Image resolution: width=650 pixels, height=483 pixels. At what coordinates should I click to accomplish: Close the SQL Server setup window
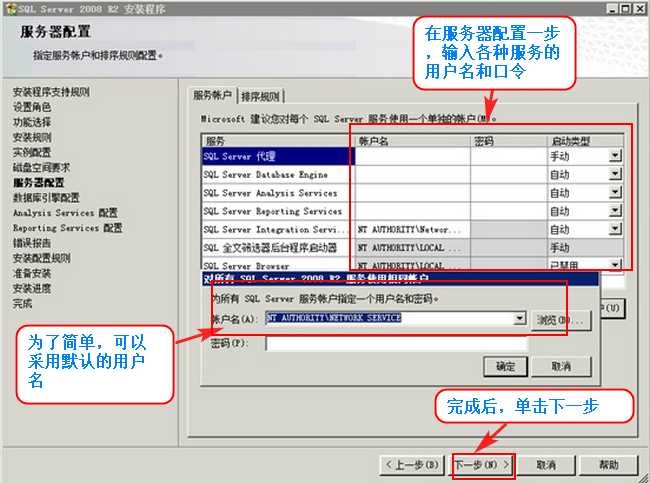point(640,9)
